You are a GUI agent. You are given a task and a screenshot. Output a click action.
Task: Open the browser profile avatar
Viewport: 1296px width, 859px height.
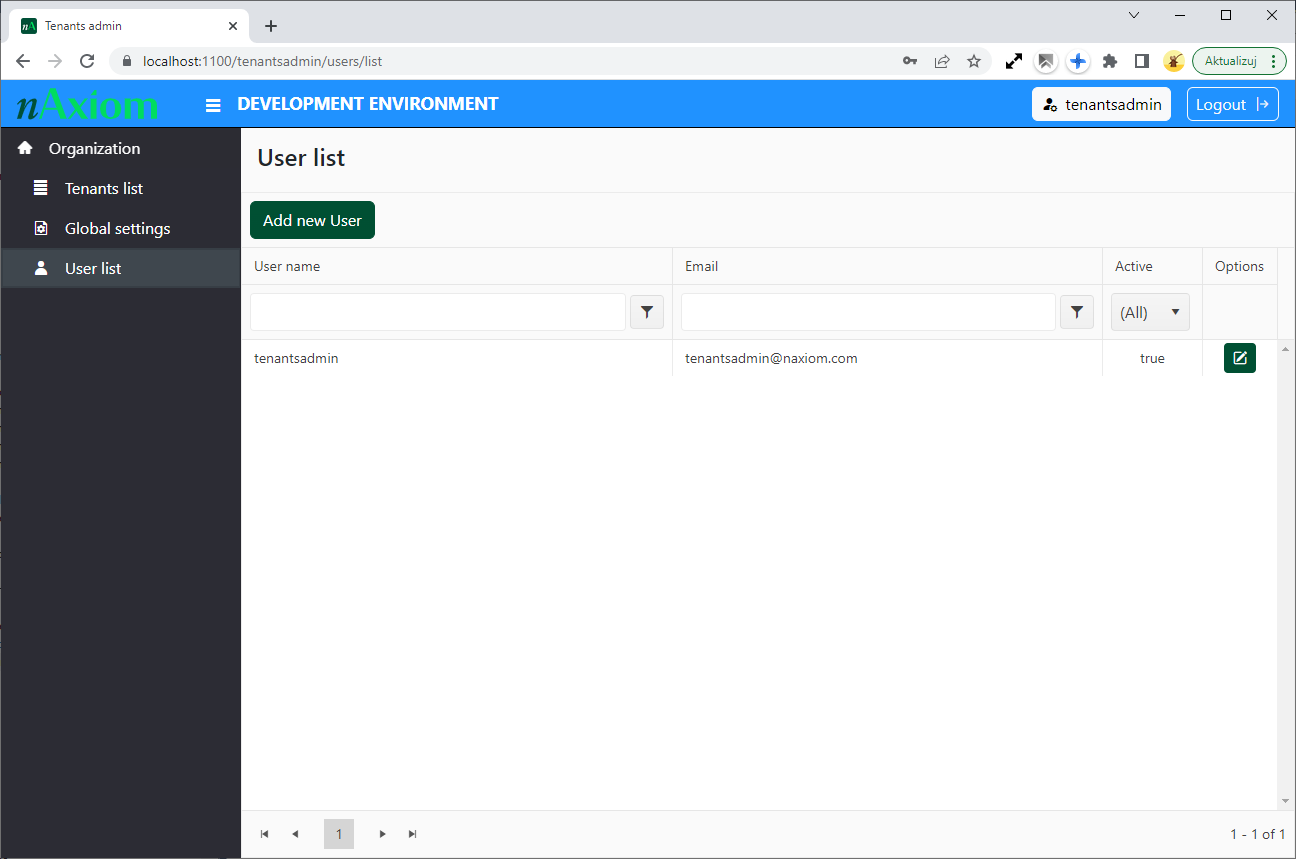[x=1173, y=61]
